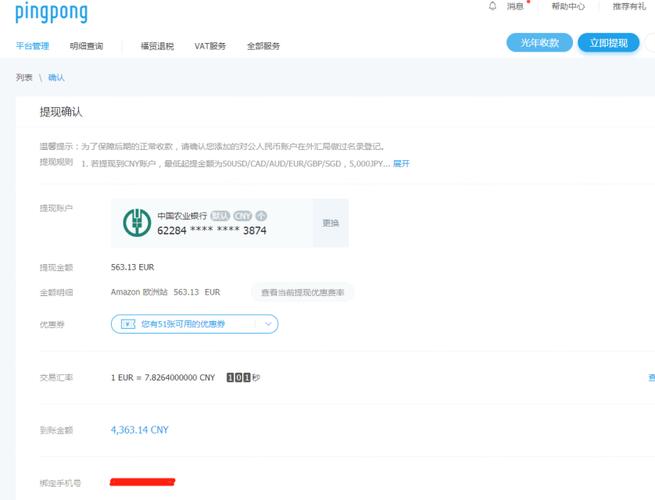Viewport: 655px width, 500px height.
Task: Click the exchange rate countdown timer
Action: [243, 378]
